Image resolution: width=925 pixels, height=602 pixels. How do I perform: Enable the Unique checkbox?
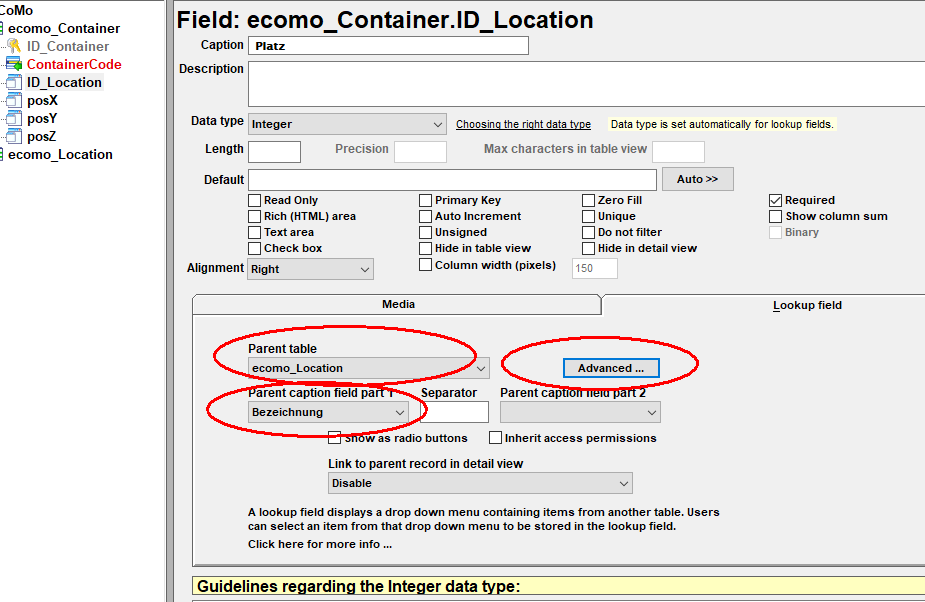click(588, 217)
